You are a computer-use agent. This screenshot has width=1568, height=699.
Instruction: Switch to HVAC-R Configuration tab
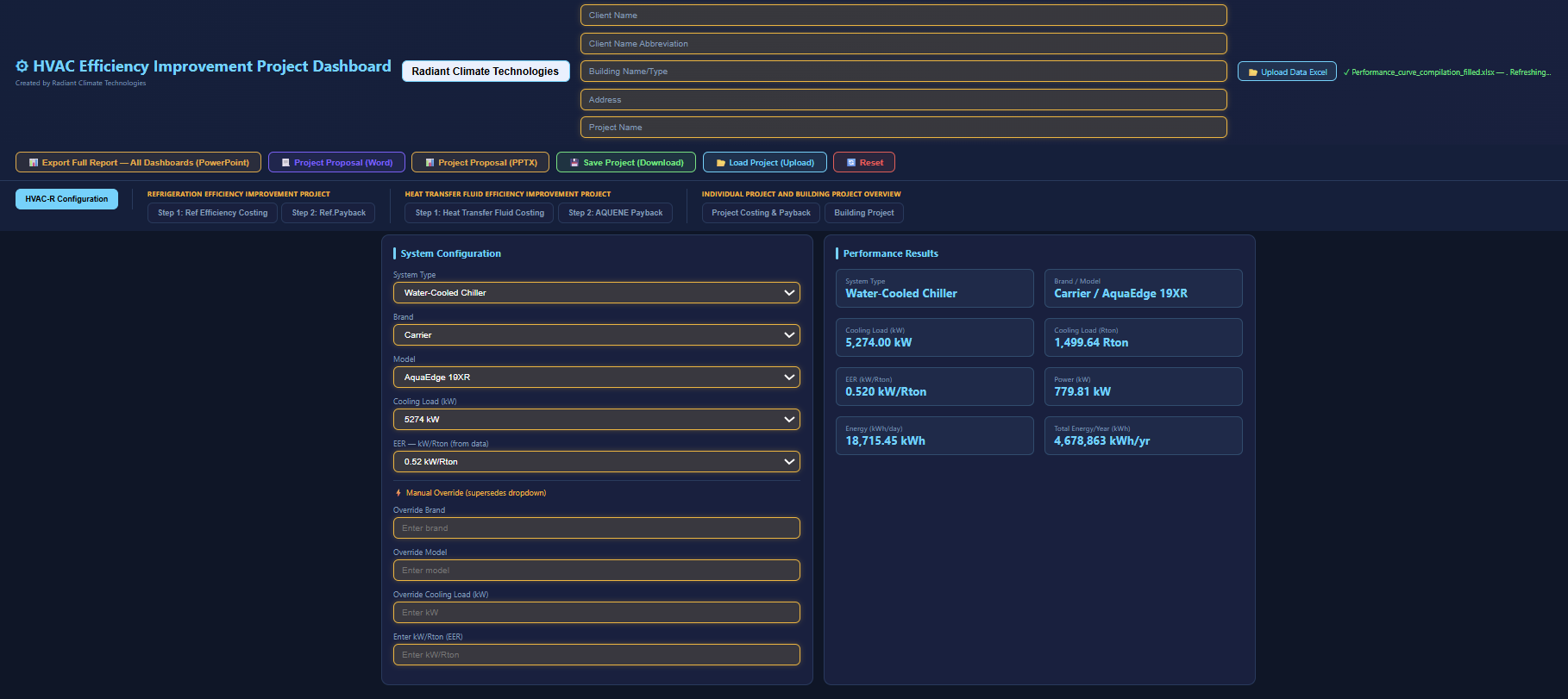(66, 199)
